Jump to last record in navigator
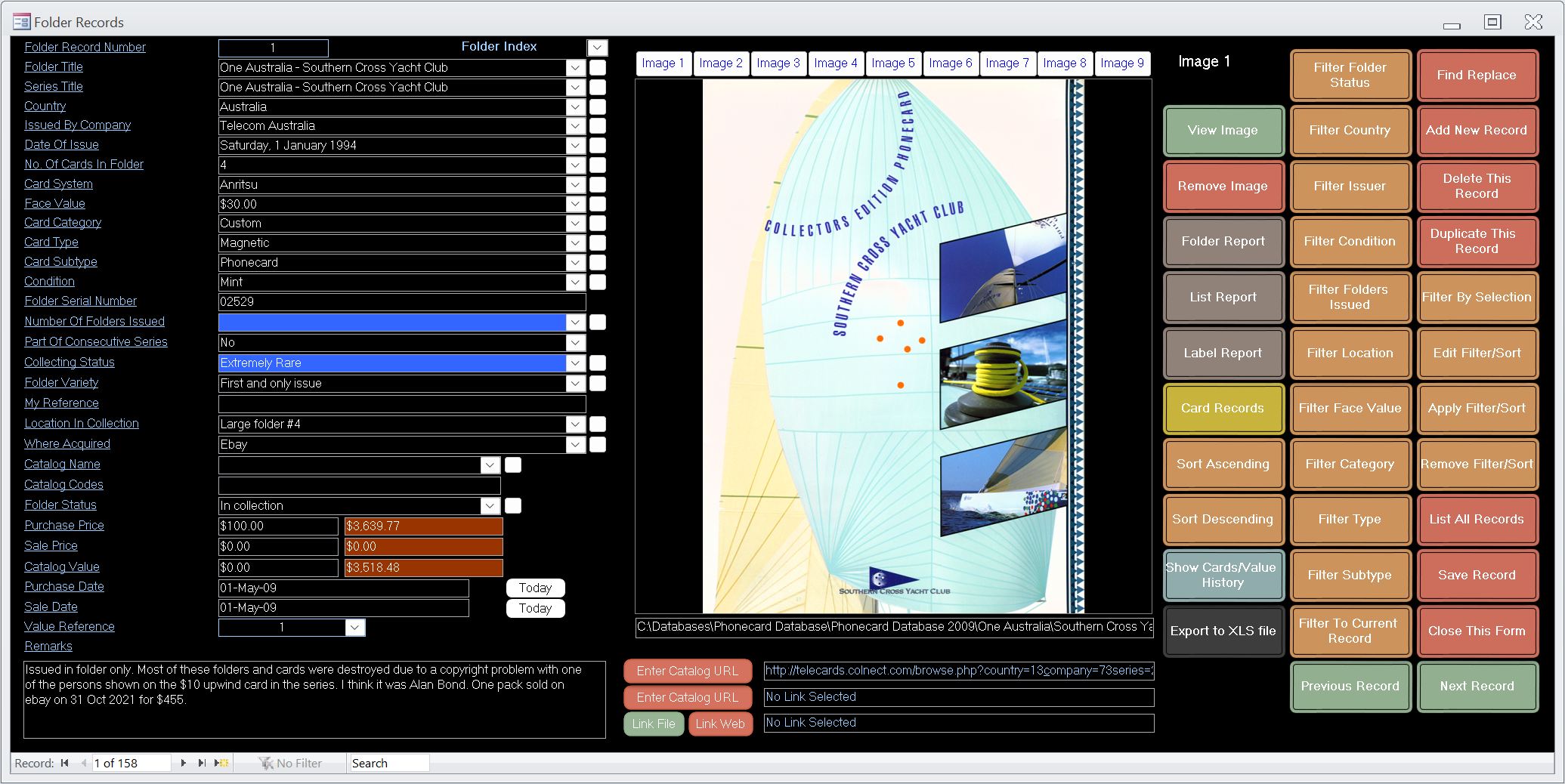This screenshot has height=784, width=1565. (x=202, y=763)
